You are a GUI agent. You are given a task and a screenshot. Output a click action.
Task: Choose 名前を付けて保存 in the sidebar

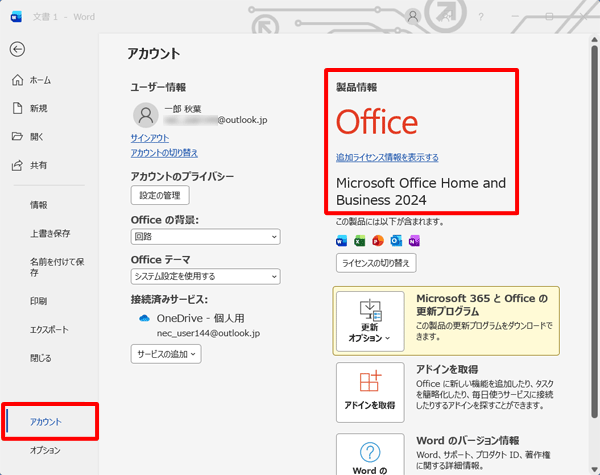pyautogui.click(x=57, y=267)
